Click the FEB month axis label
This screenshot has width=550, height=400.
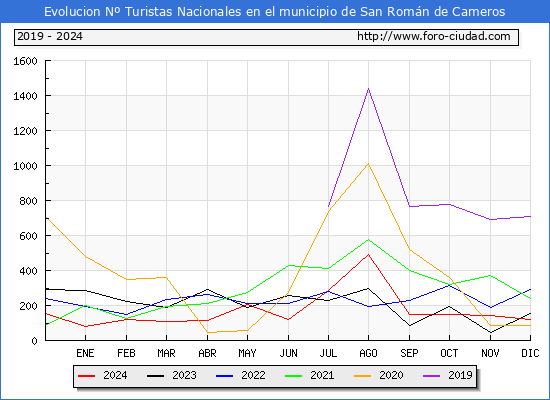[x=126, y=353]
